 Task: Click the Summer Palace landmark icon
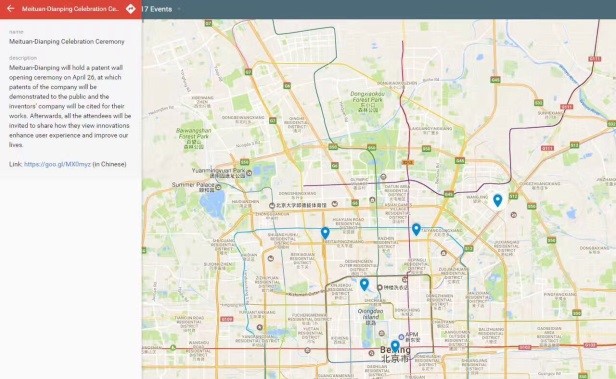(218, 187)
